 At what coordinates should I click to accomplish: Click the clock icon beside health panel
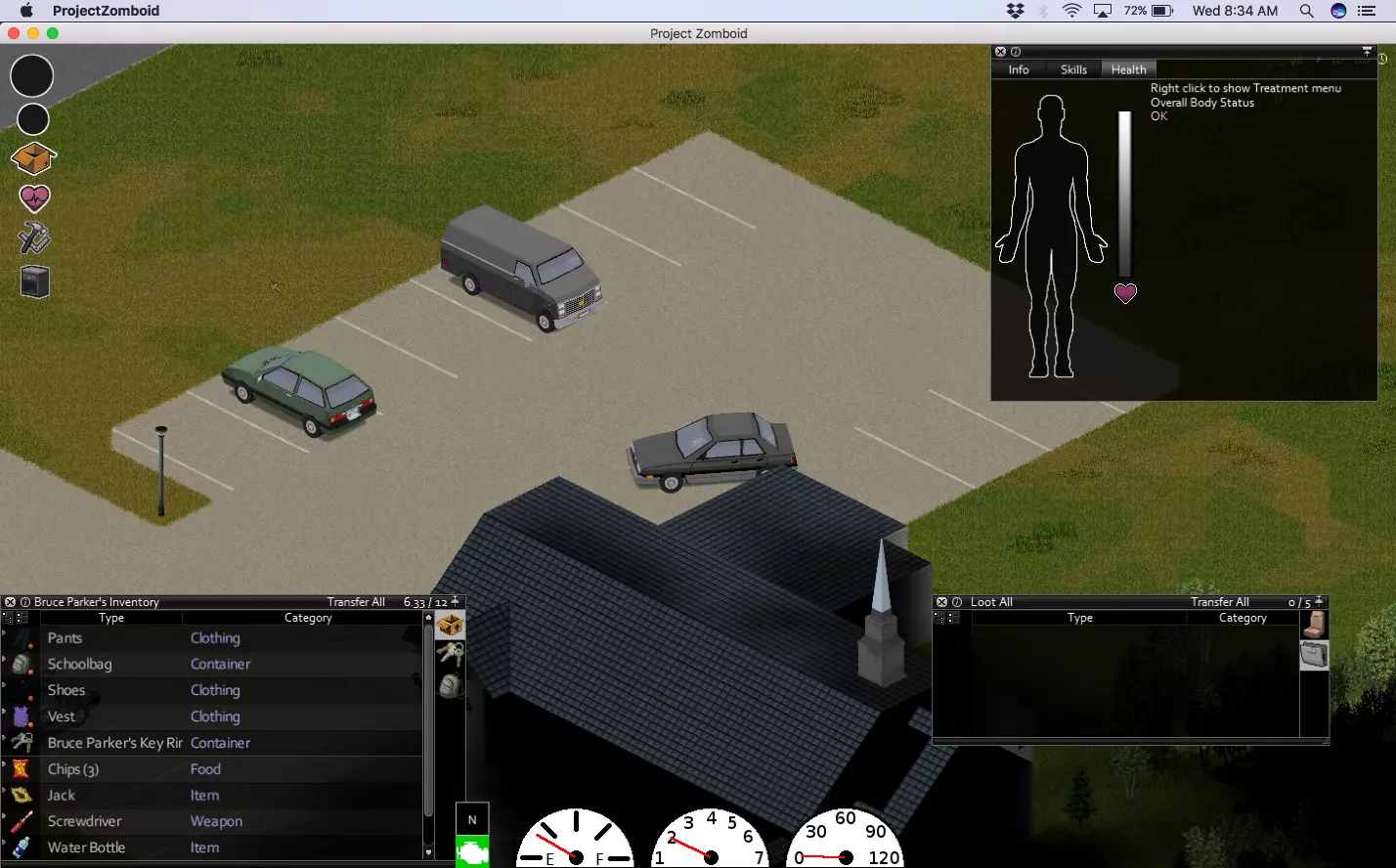(x=1383, y=59)
